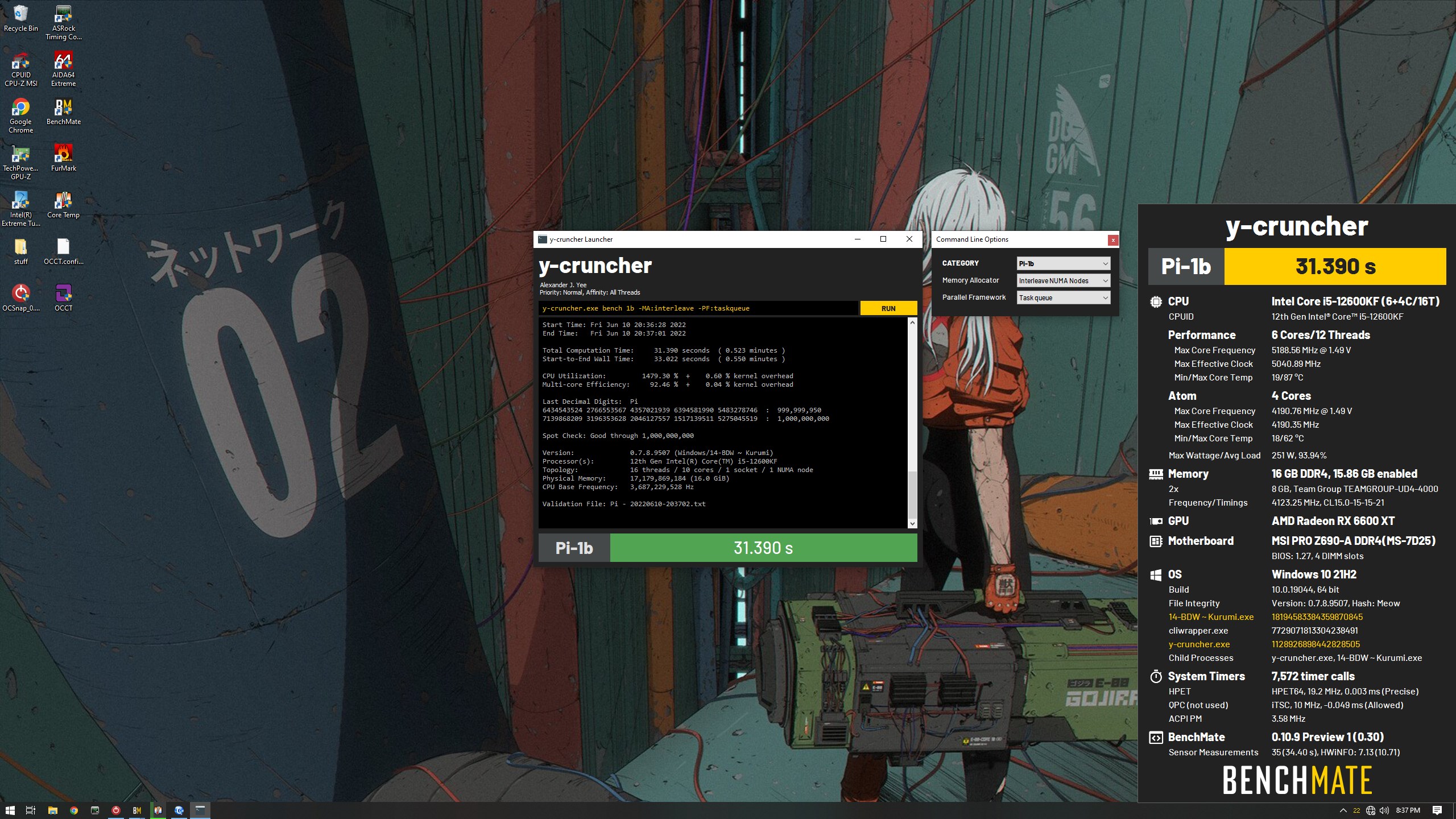Show hidden system tray icons
Image resolution: width=1456 pixels, height=819 pixels.
(x=1343, y=810)
